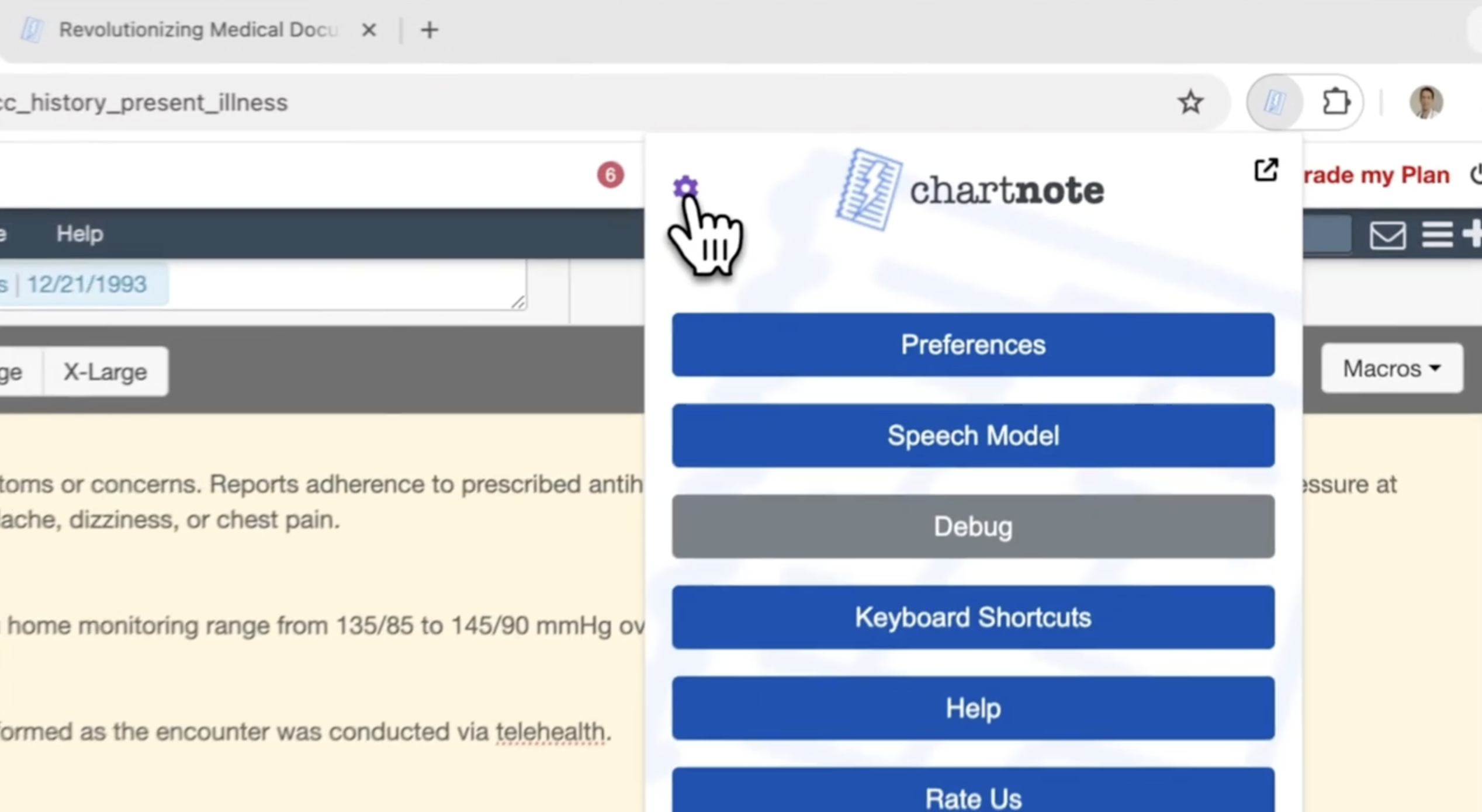Select X-Large text size

(x=105, y=372)
